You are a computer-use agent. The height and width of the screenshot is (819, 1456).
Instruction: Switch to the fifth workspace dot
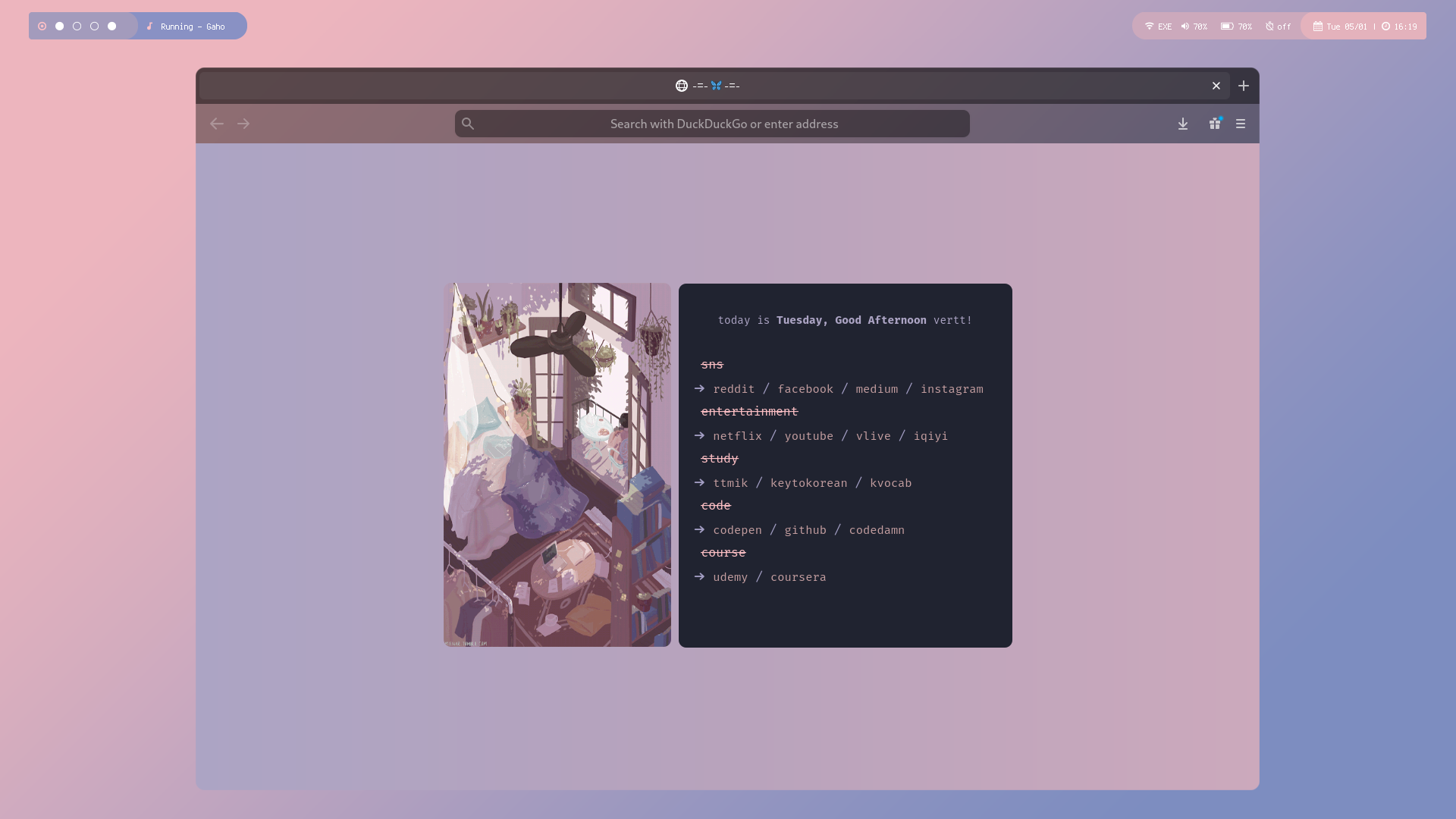click(x=112, y=27)
